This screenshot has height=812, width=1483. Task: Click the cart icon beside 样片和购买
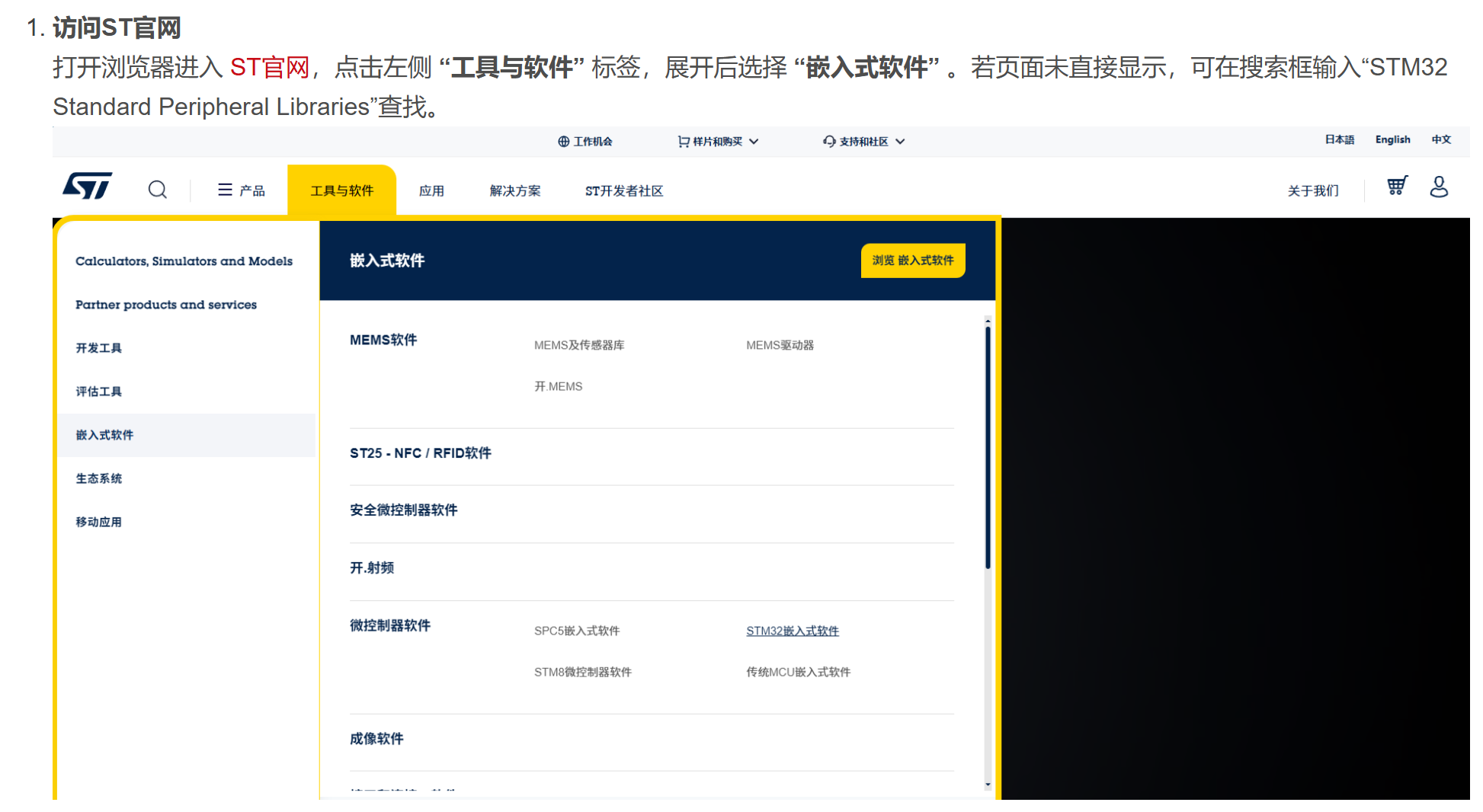(684, 142)
